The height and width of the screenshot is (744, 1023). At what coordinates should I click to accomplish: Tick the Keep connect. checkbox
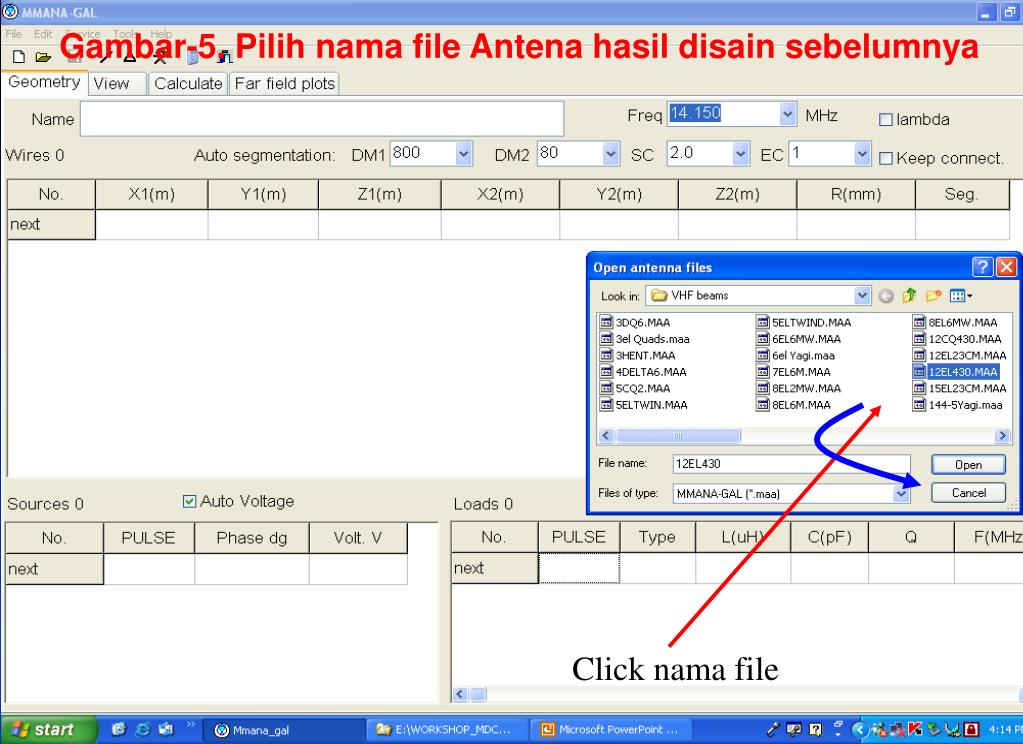[885, 158]
